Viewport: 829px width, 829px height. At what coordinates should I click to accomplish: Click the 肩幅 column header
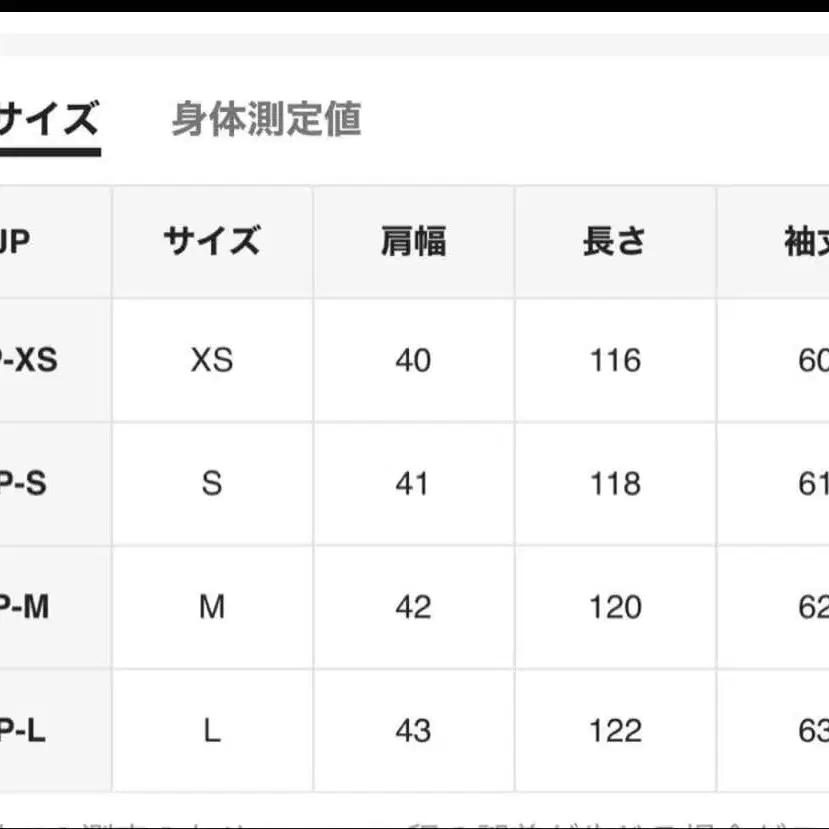(413, 241)
